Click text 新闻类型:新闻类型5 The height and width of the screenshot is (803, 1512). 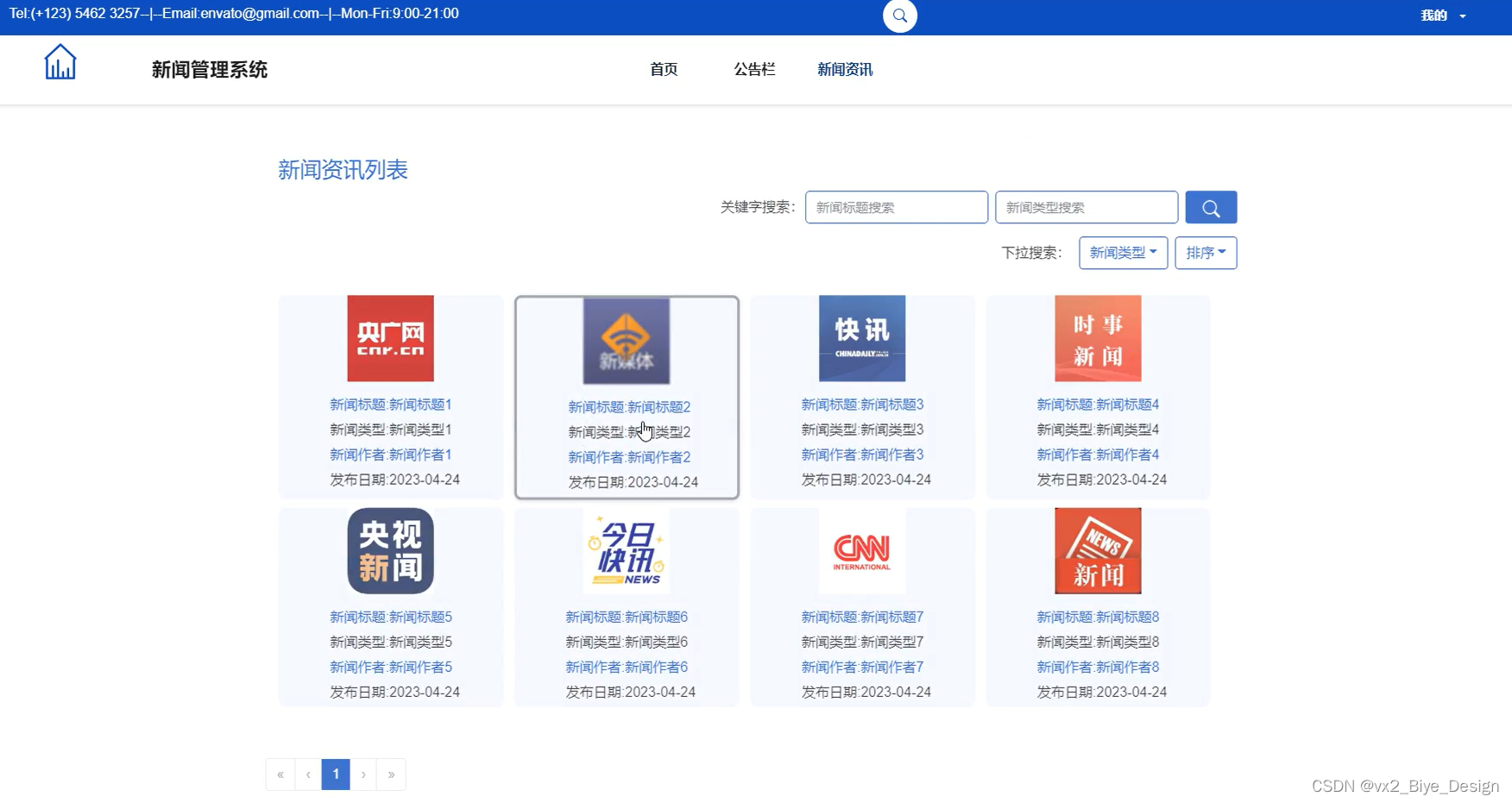(391, 642)
